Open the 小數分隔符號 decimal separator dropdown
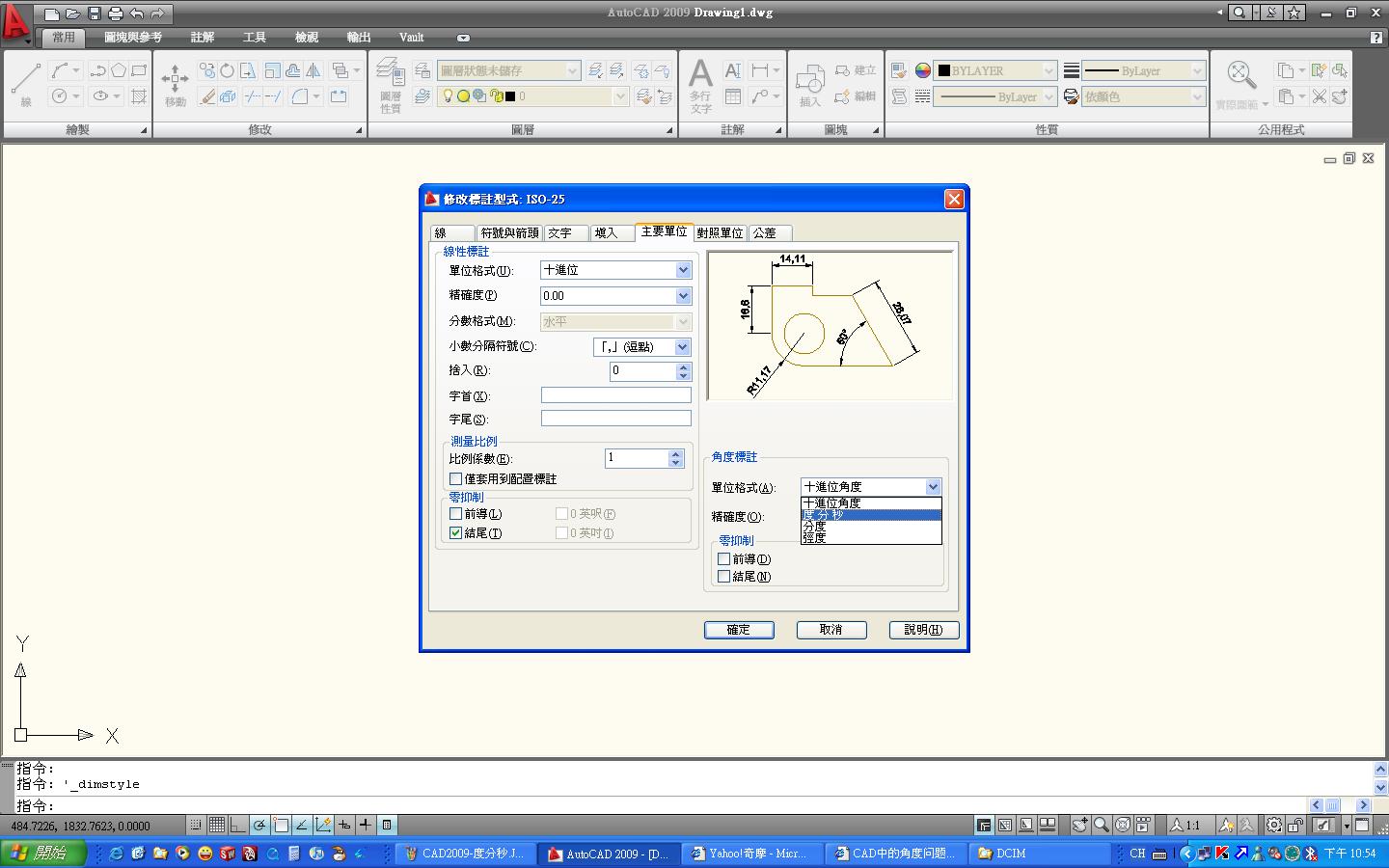 [684, 346]
